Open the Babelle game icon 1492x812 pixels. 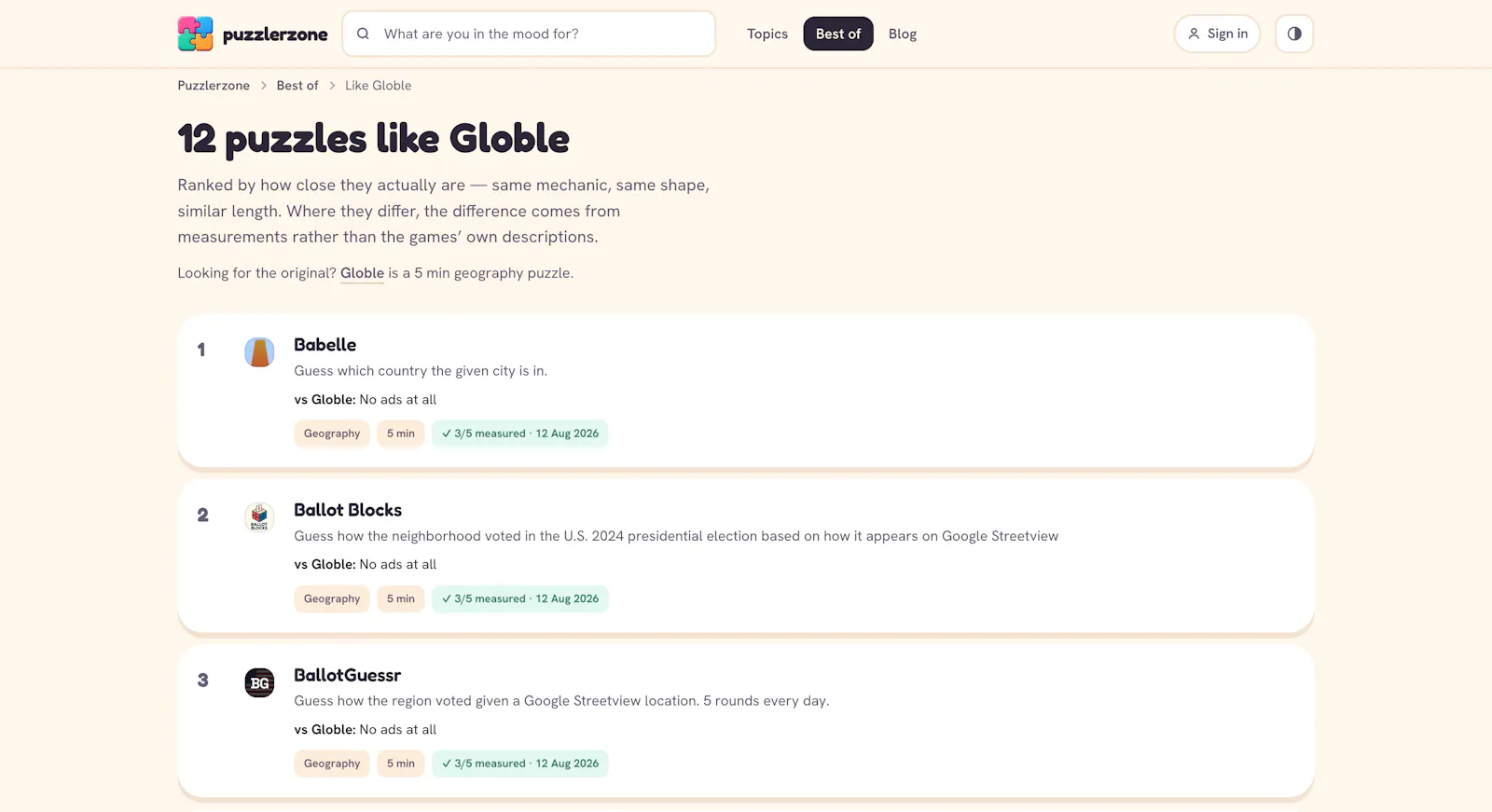coord(259,352)
